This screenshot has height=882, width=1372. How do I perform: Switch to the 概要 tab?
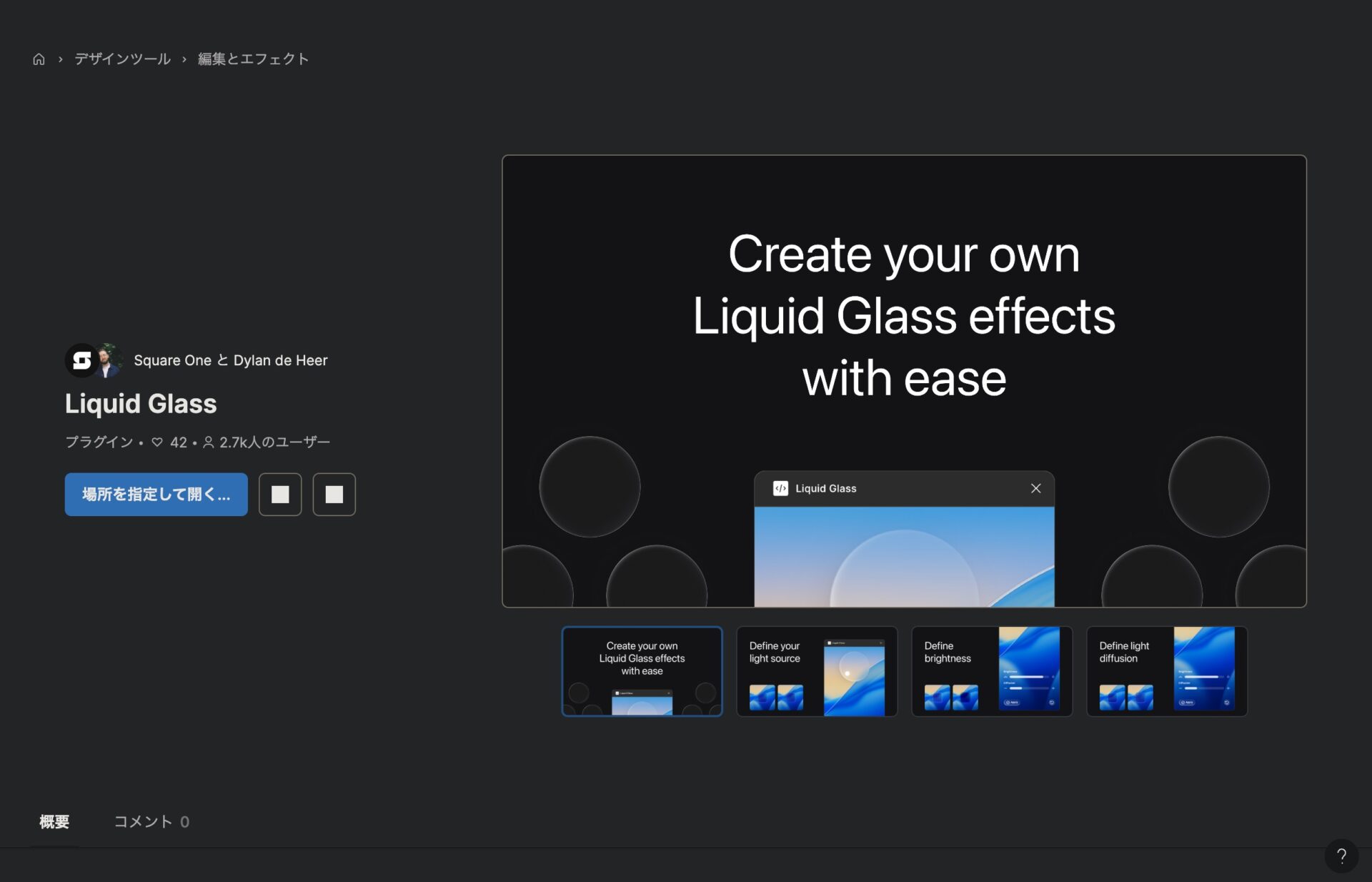[x=54, y=822]
